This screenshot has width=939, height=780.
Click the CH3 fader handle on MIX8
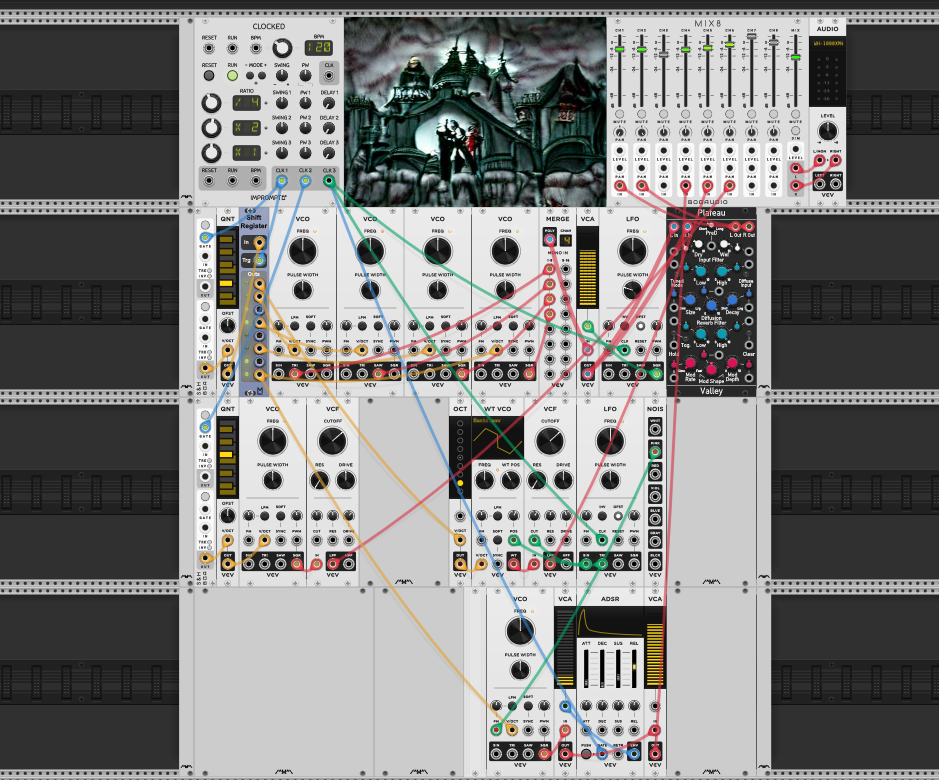pyautogui.click(x=664, y=55)
